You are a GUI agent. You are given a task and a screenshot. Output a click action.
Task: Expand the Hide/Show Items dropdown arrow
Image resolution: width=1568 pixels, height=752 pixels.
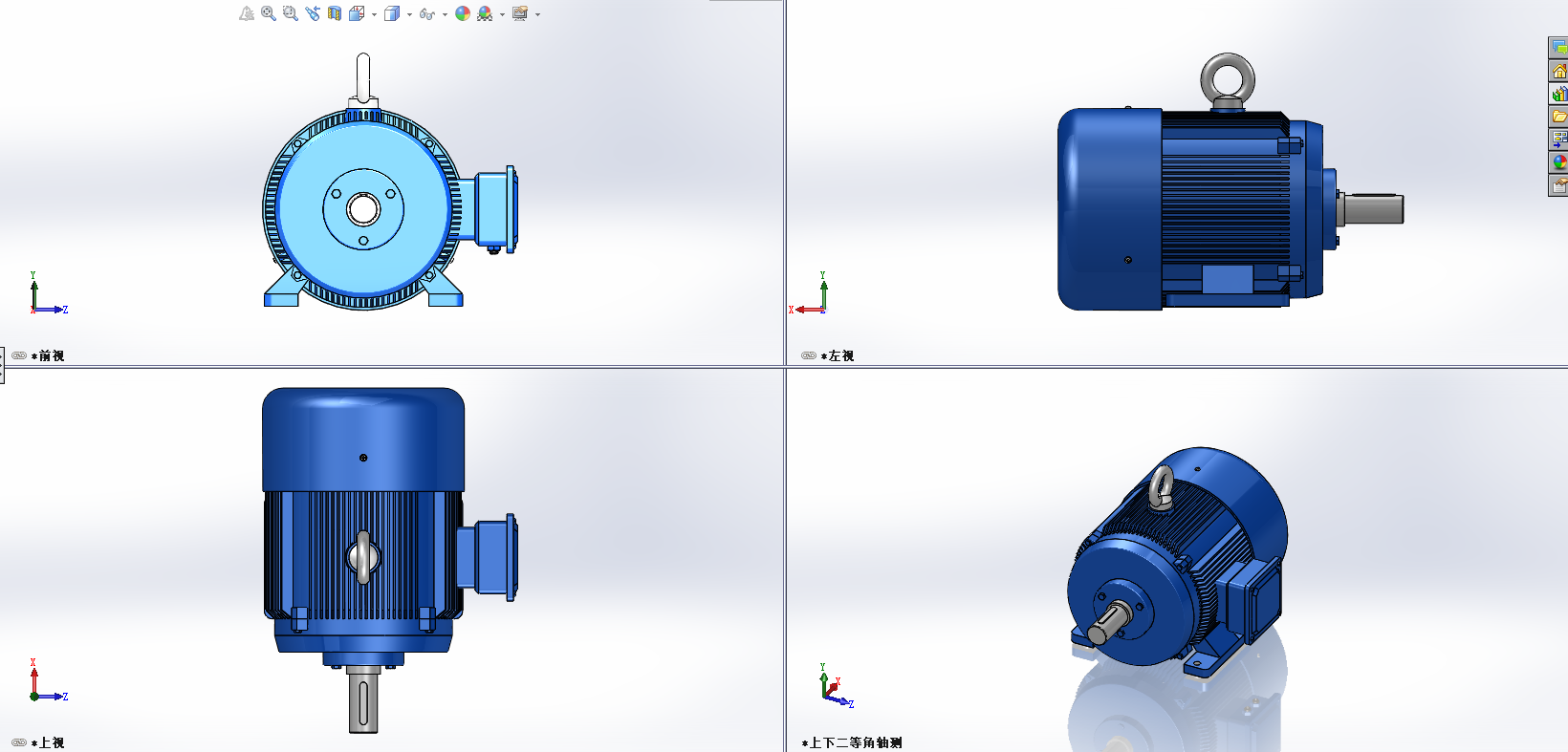[445, 14]
